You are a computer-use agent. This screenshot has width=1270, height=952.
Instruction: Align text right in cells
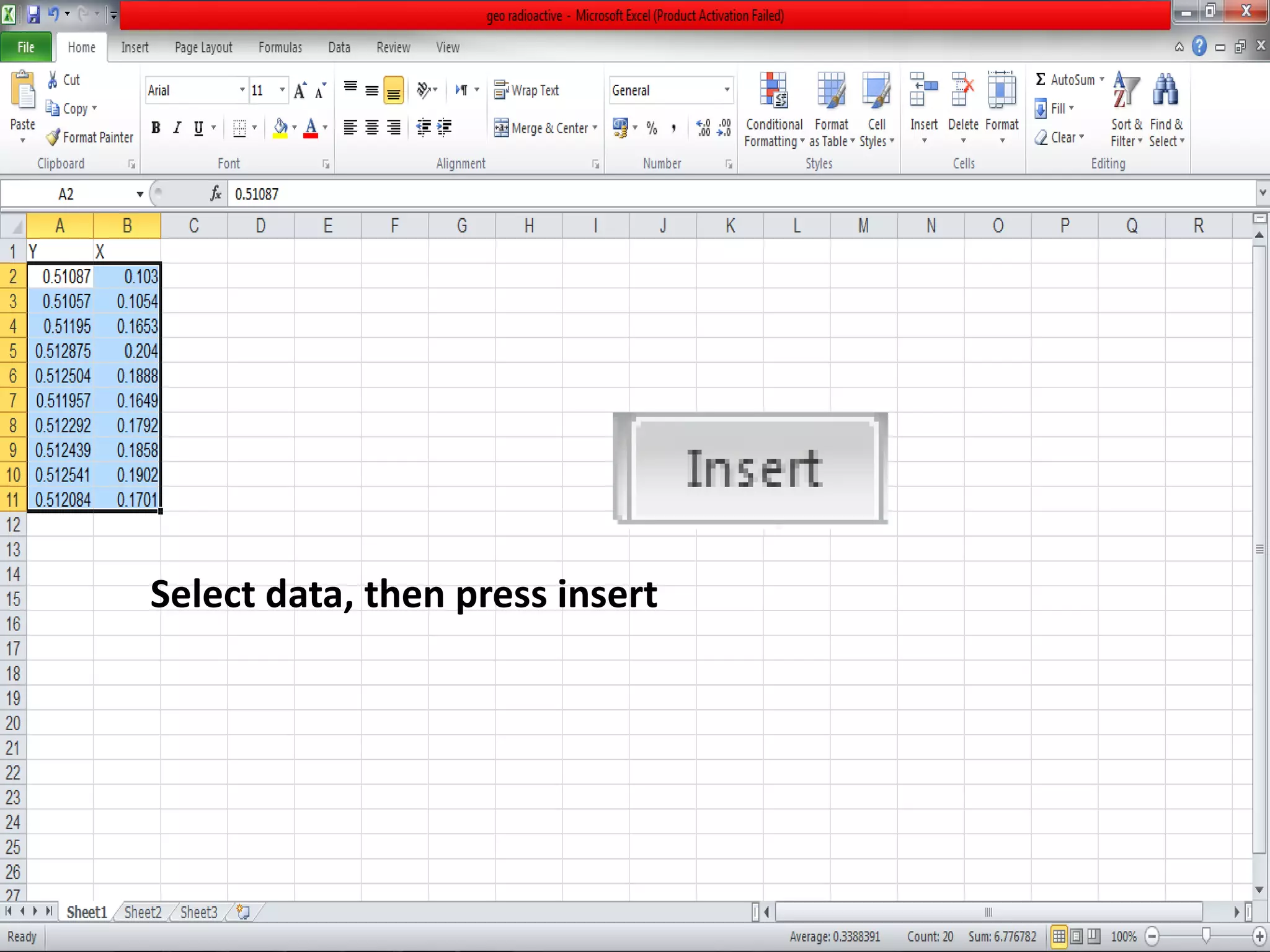click(394, 128)
